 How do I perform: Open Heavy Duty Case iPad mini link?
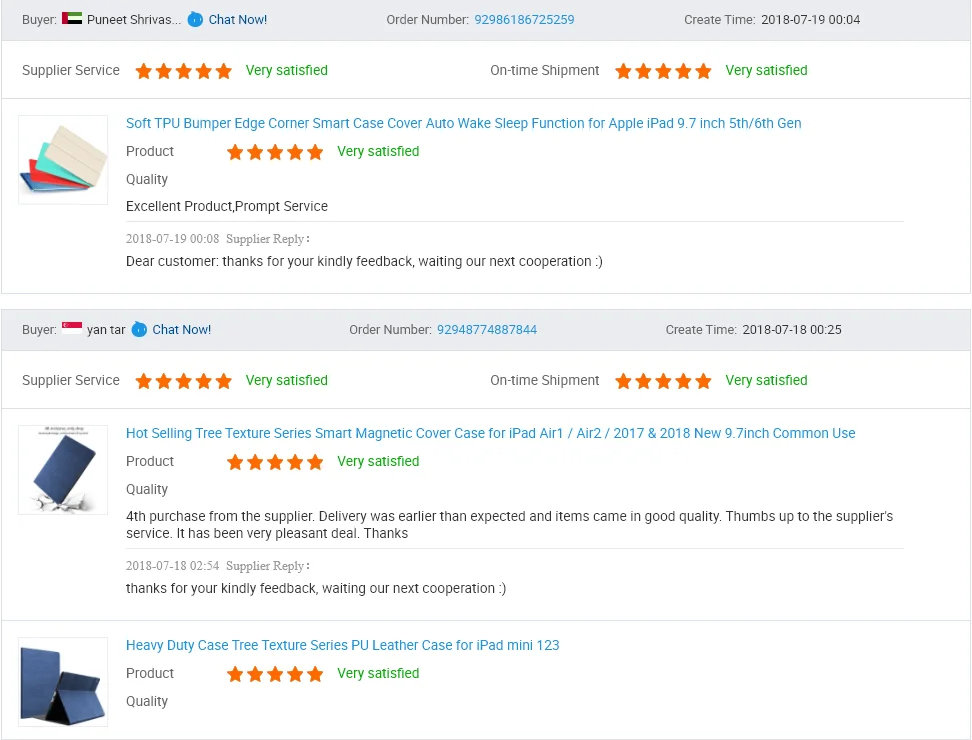(342, 645)
